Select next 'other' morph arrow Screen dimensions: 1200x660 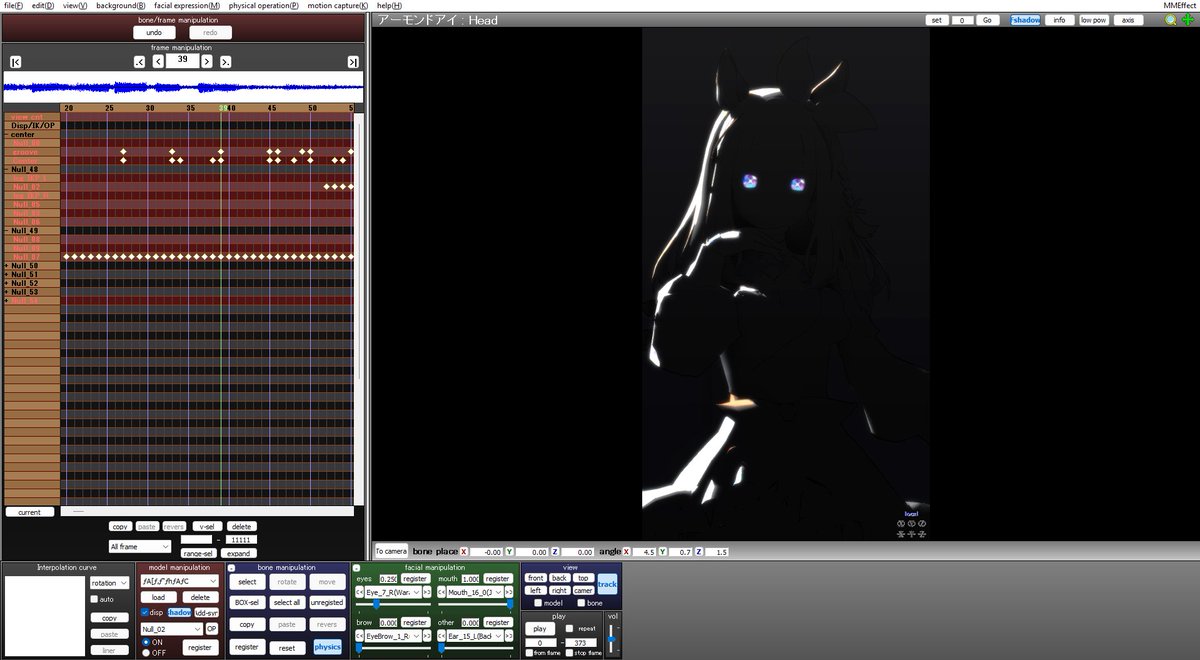(x=510, y=636)
